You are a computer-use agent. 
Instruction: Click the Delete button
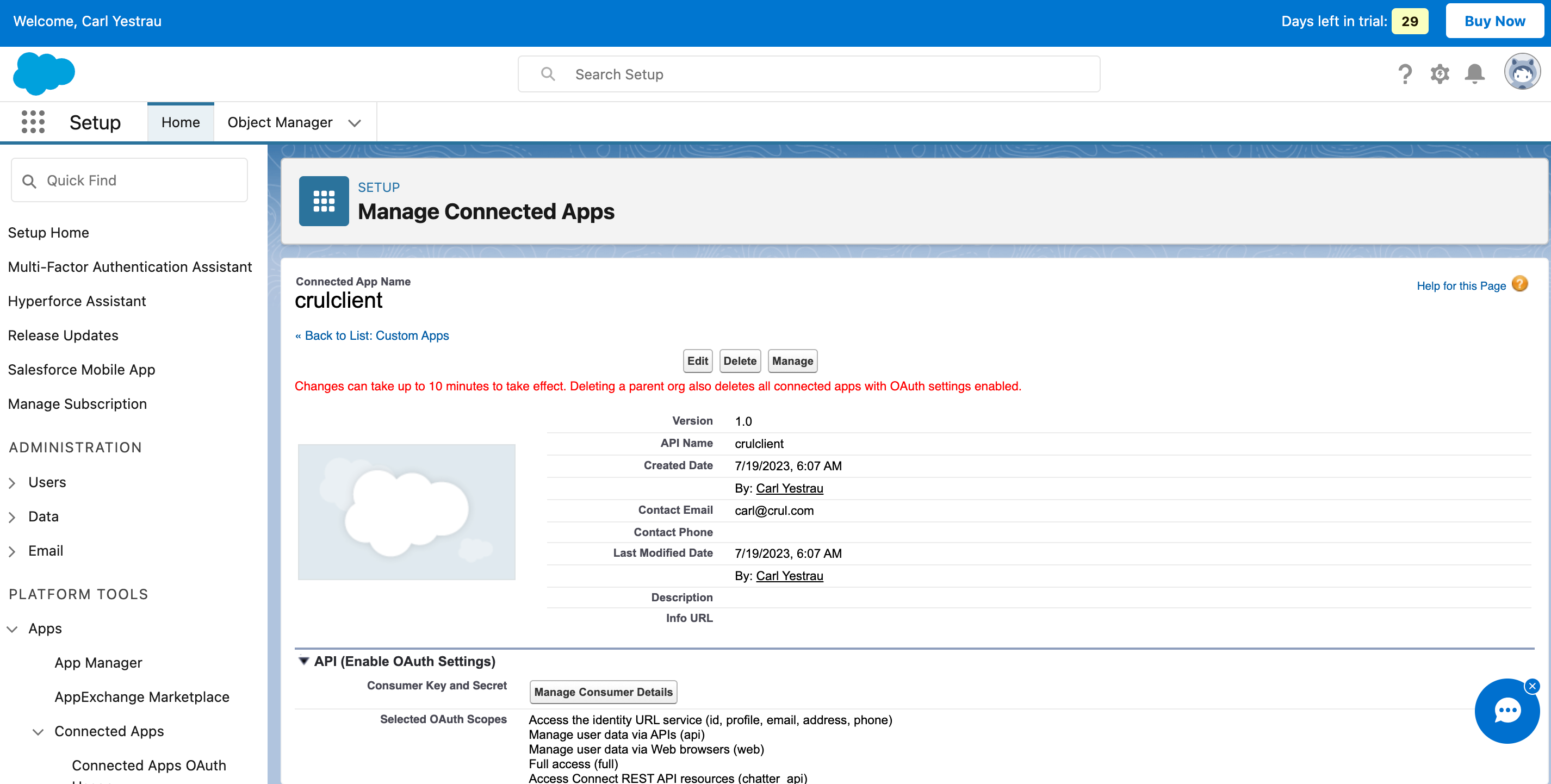coord(740,360)
